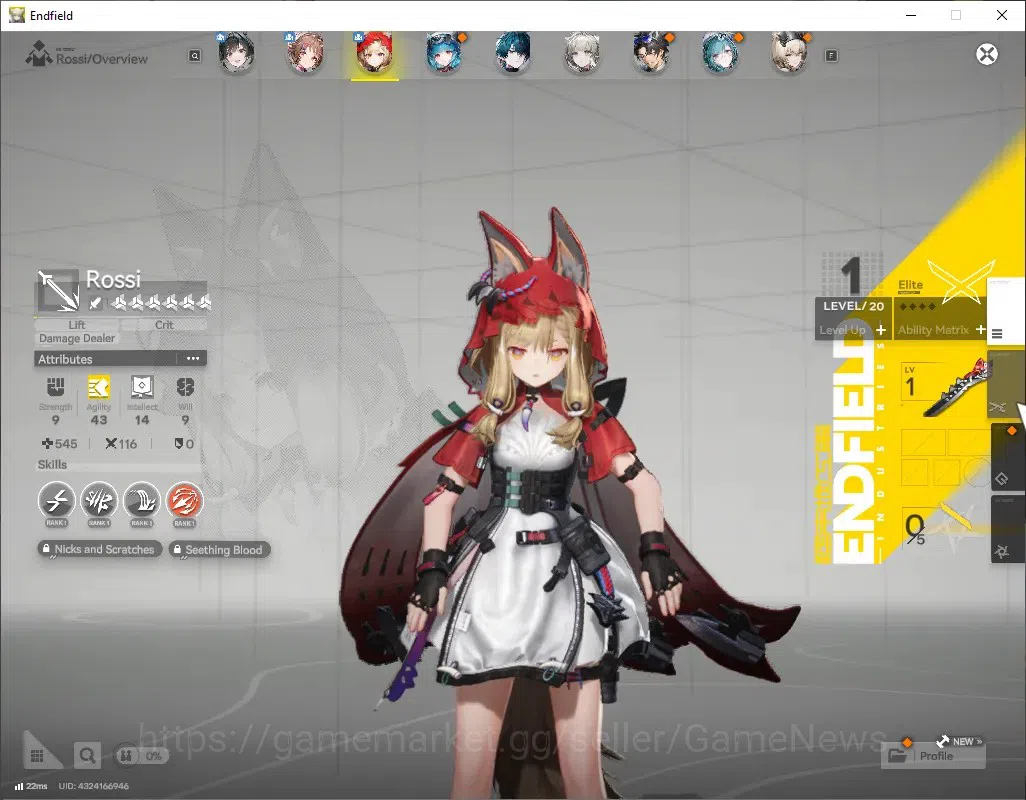Select the dark teal-haired character portrait
This screenshot has height=800, width=1026.
(x=513, y=53)
